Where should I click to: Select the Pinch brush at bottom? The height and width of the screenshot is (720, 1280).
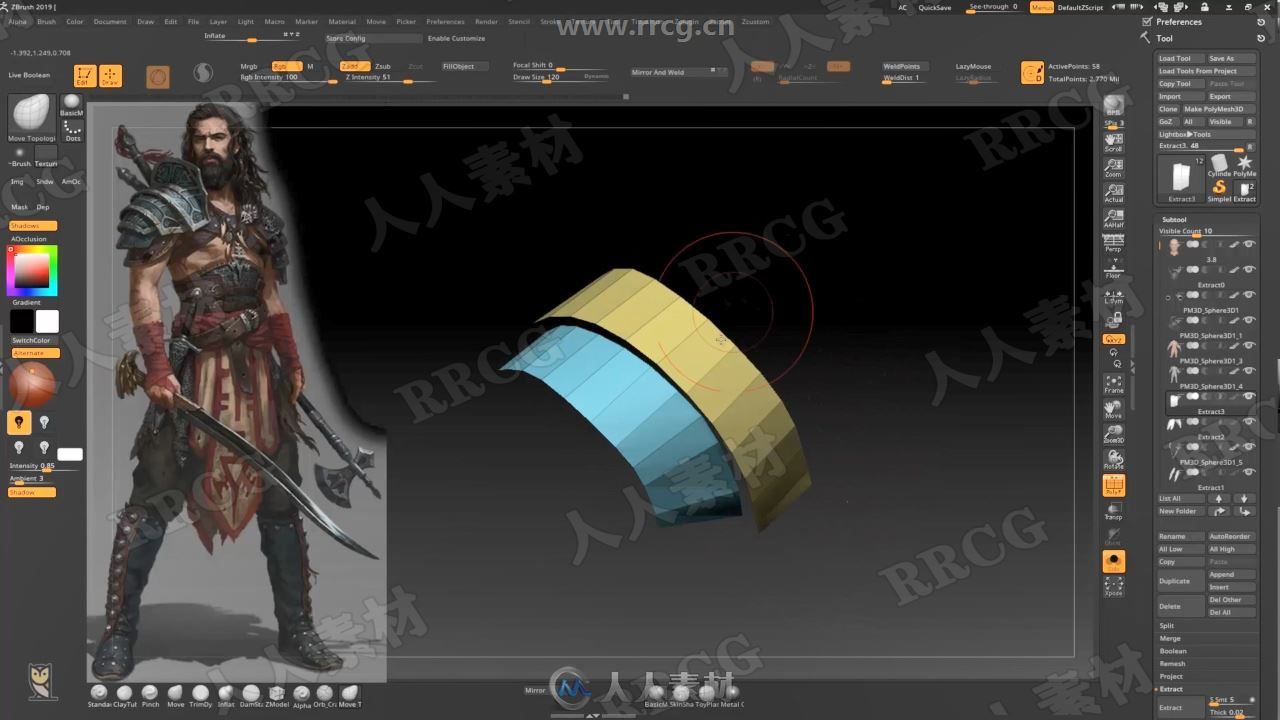(149, 694)
